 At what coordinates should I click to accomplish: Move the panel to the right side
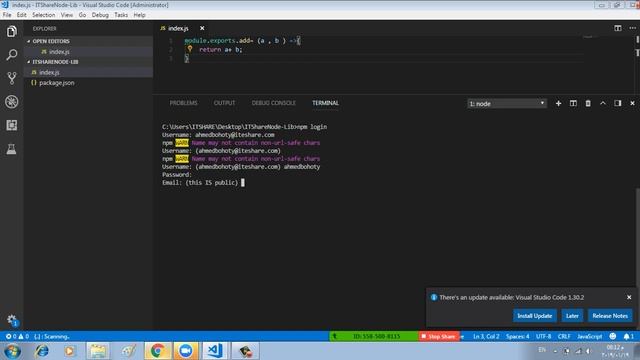[x=618, y=104]
